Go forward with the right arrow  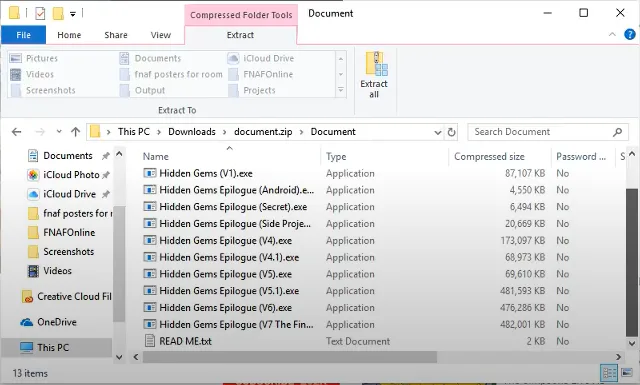pos(40,132)
